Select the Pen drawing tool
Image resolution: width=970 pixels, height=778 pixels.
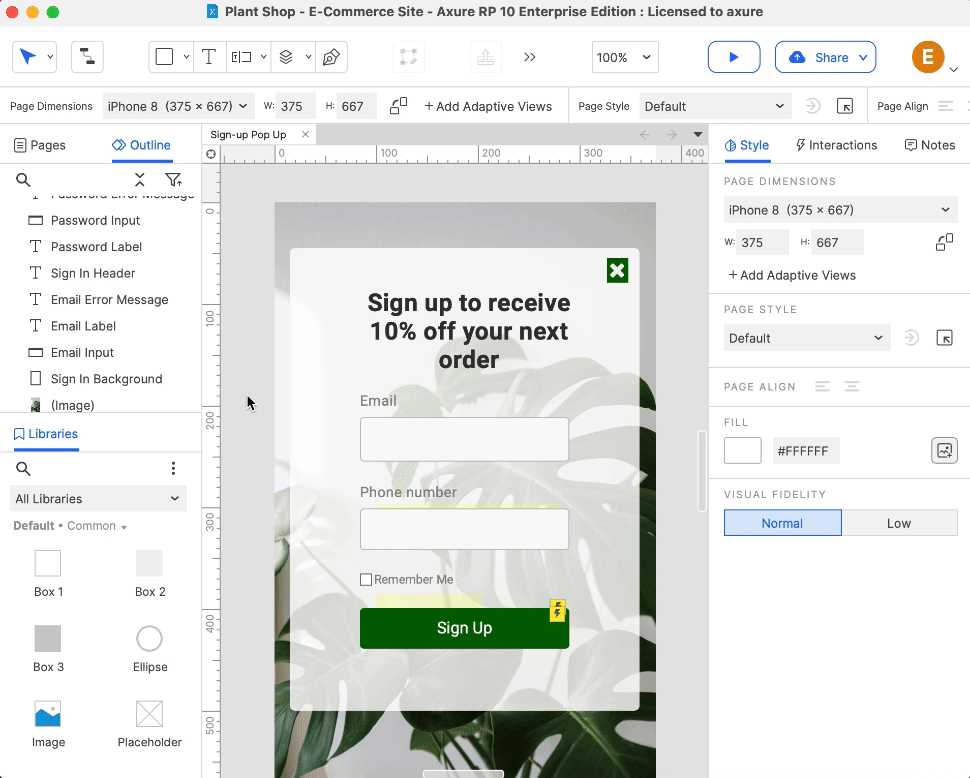point(331,57)
